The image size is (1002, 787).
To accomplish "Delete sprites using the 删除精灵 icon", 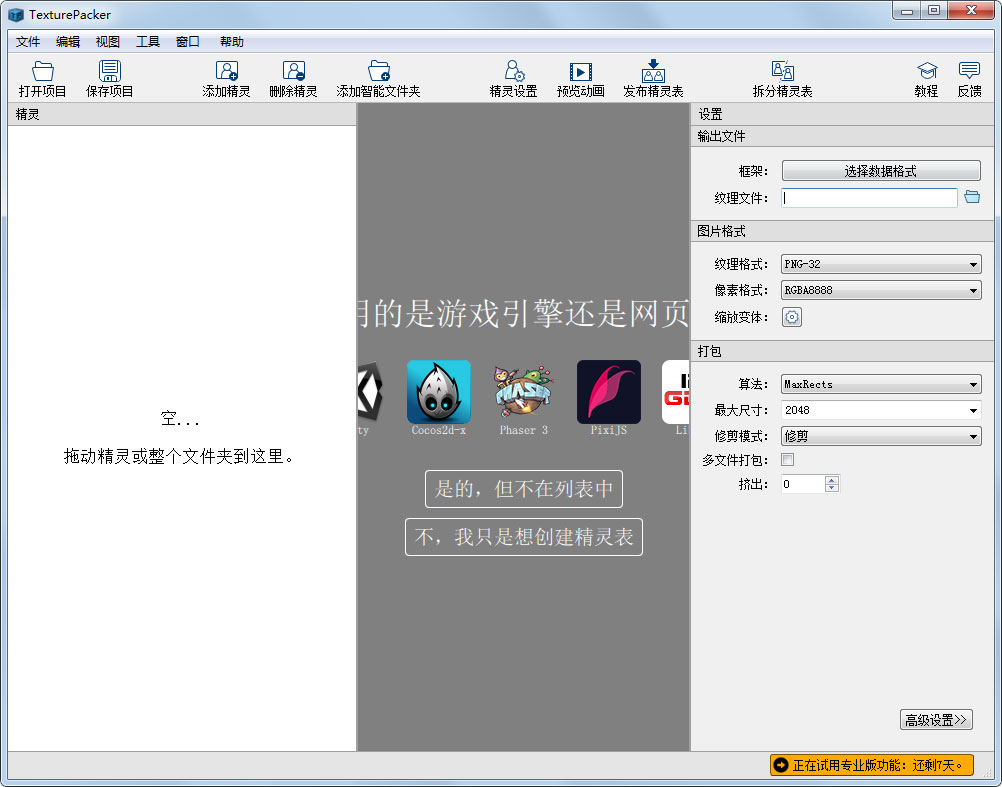I will coord(293,76).
